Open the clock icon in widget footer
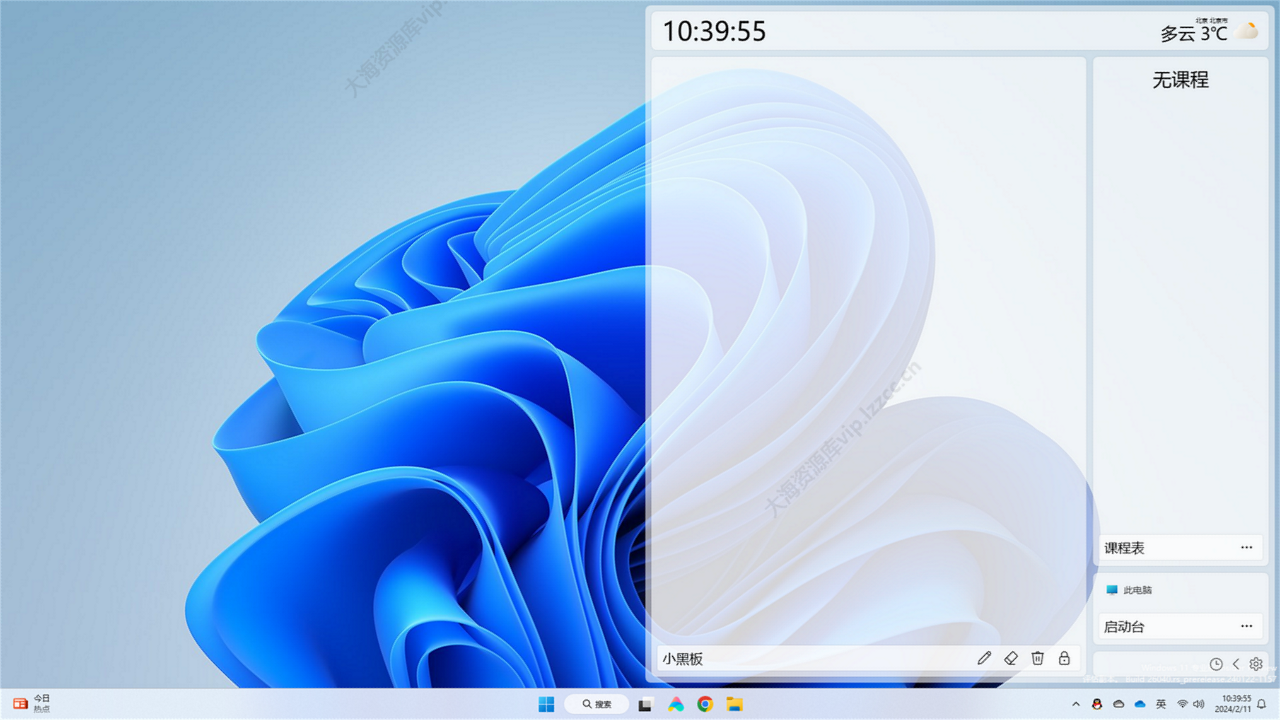Image resolution: width=1280 pixels, height=720 pixels. 1216,664
